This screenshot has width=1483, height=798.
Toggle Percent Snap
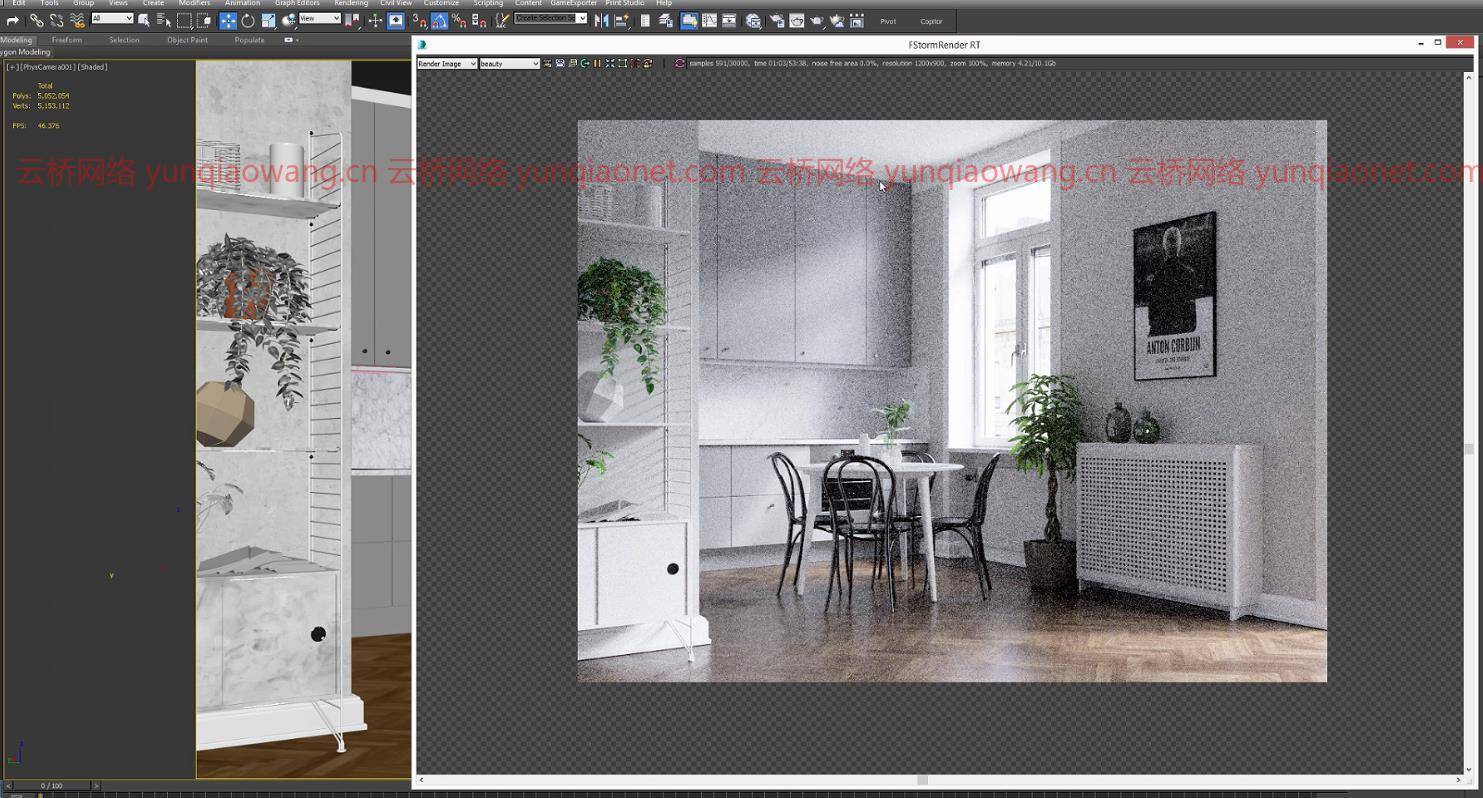(459, 20)
